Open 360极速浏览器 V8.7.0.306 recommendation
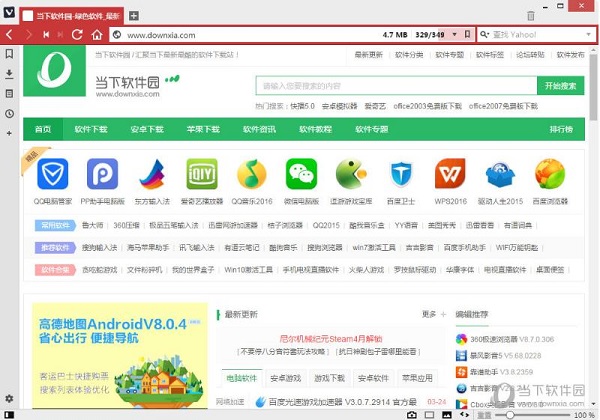 [x=505, y=339]
